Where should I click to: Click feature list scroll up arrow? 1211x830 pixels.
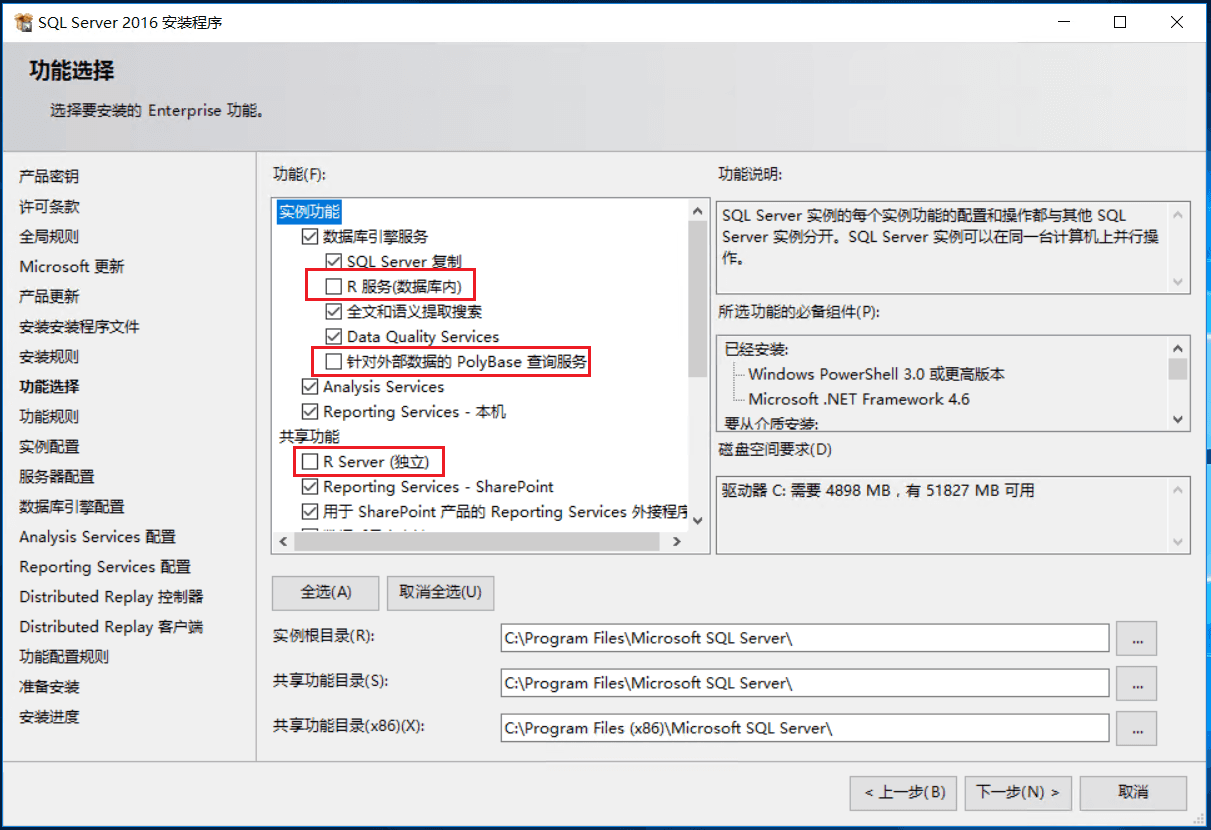pyautogui.click(x=697, y=211)
